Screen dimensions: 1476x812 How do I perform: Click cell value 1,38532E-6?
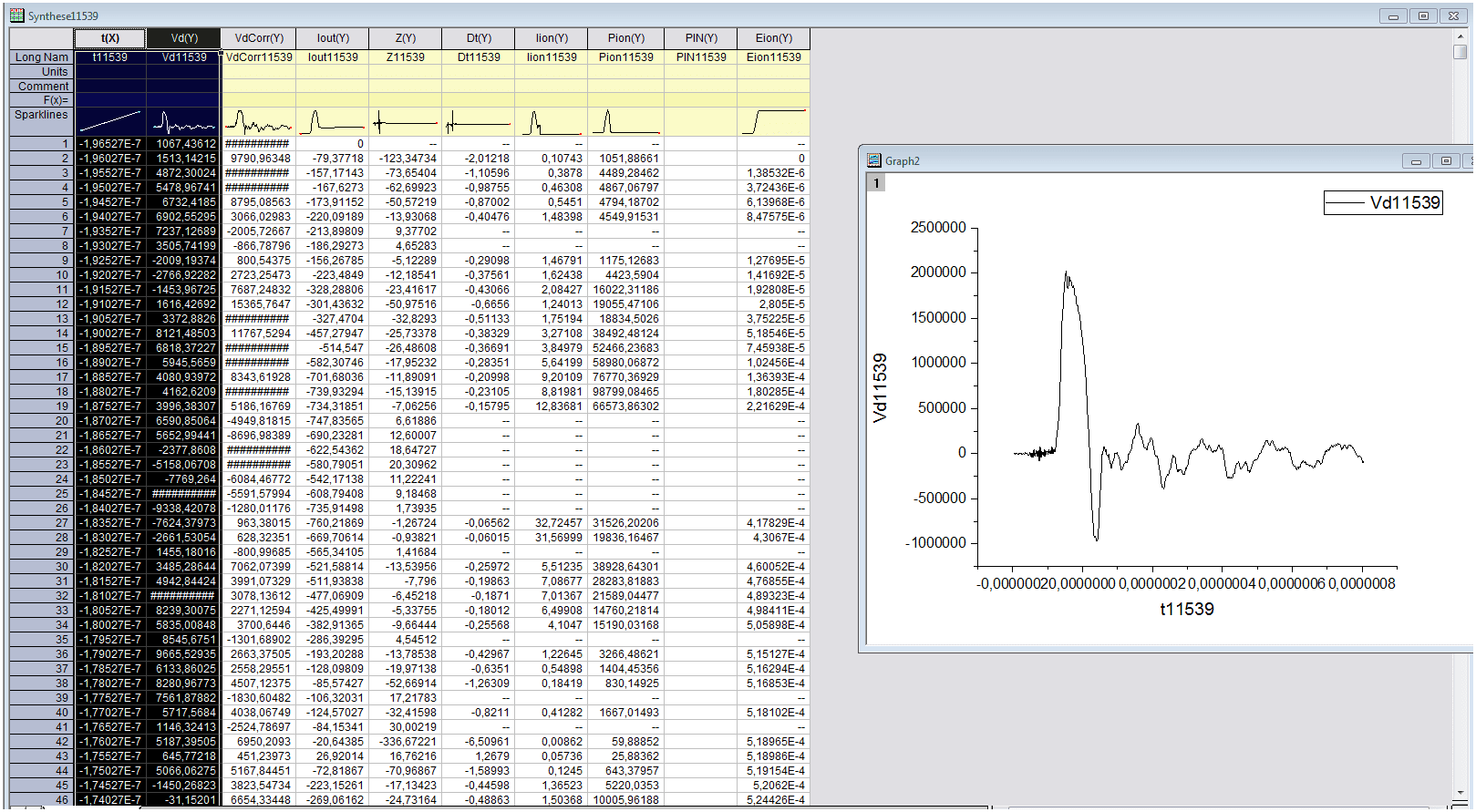[x=774, y=173]
